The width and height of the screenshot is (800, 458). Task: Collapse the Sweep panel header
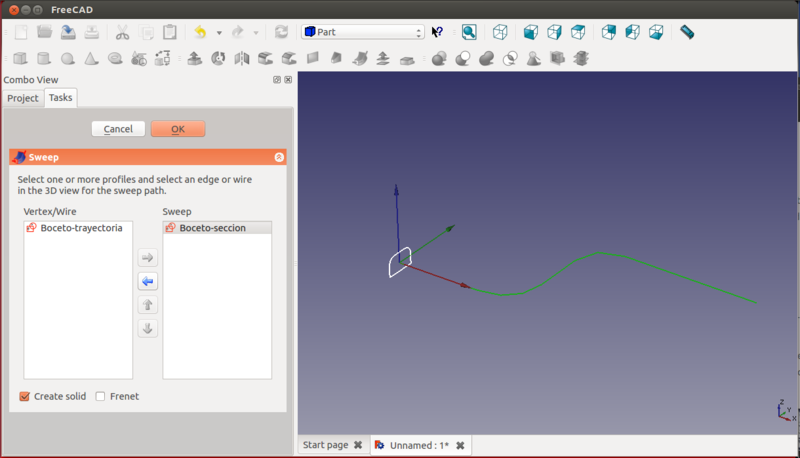pos(279,157)
